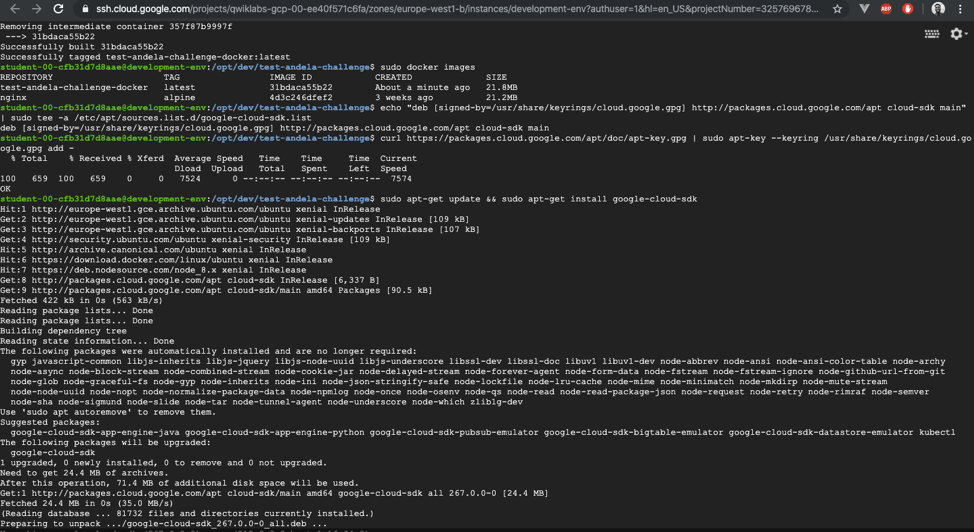Click the 'CREATED' column header
Viewport: 974px width, 532px height.
393,77
